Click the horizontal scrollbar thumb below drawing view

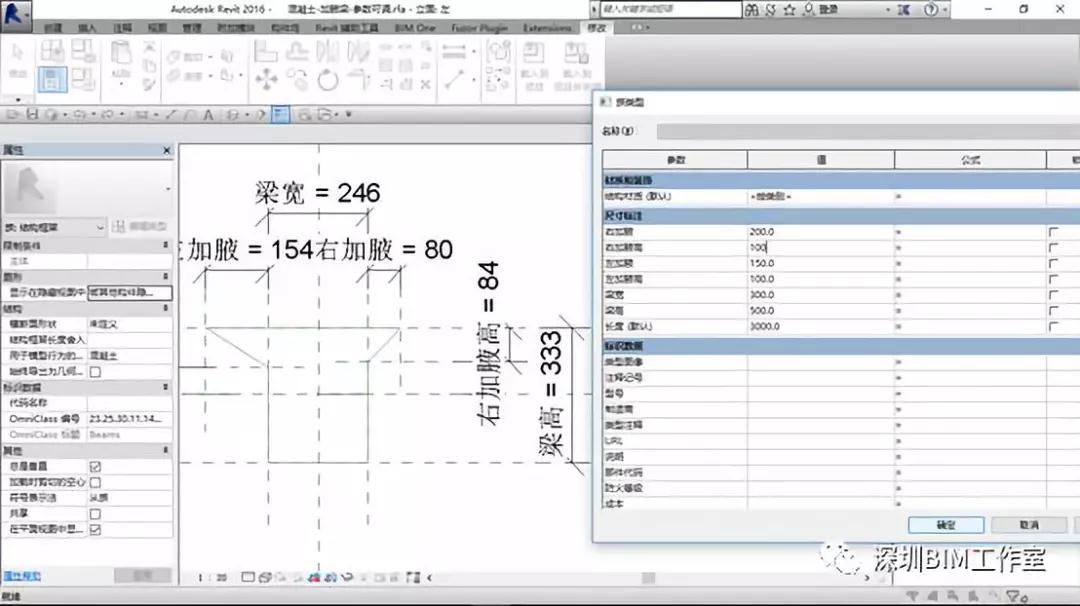[x=648, y=578]
